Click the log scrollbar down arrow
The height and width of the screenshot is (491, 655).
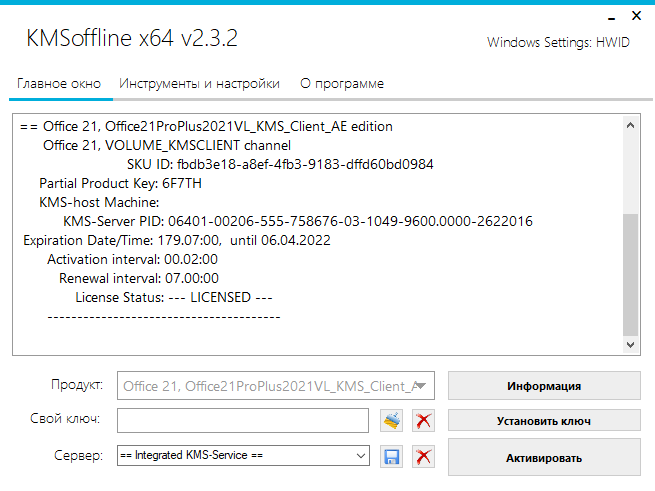point(630,344)
